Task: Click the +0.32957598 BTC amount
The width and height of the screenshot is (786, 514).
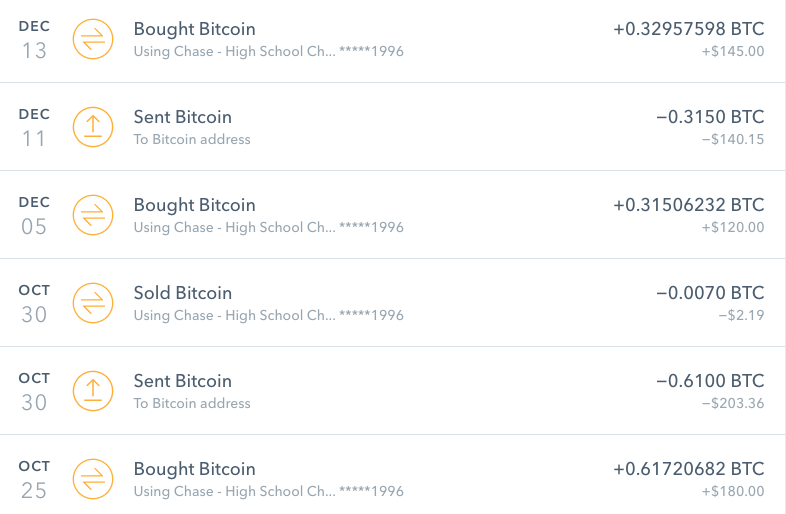Action: pos(688,29)
